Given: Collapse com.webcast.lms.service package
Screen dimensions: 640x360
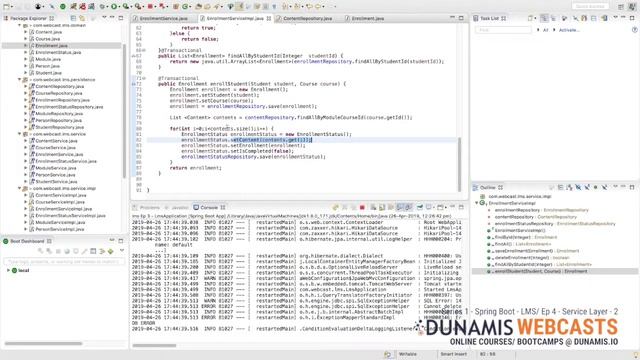Looking at the screenshot, I should 19,134.
